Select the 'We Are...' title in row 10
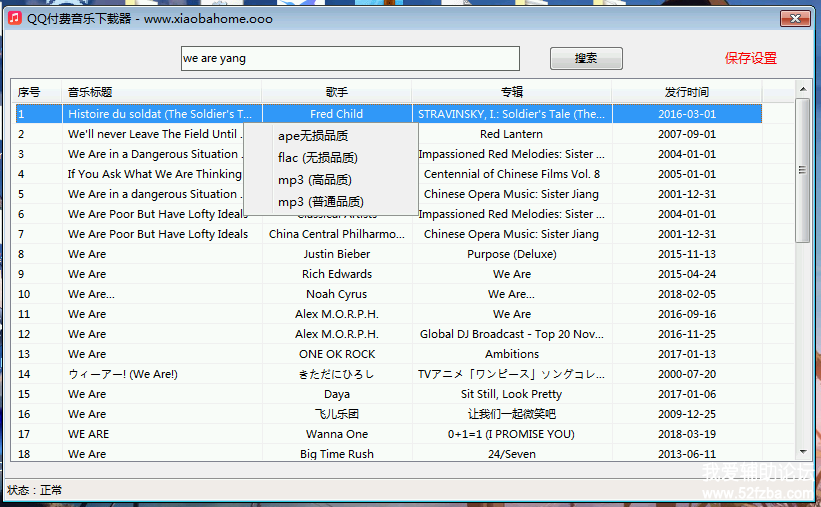The image size is (821, 507). [91, 294]
